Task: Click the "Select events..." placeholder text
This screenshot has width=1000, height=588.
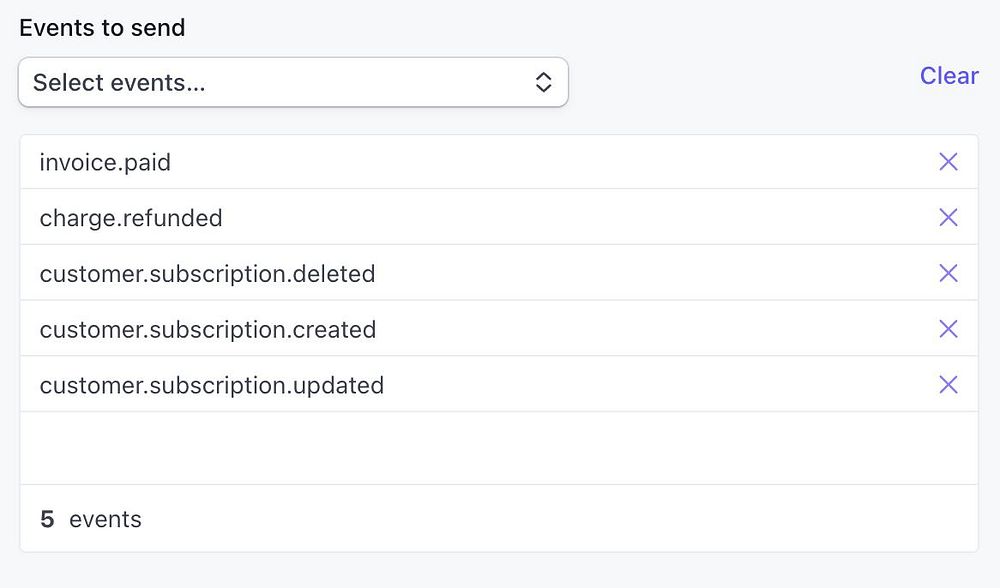Action: [x=119, y=82]
